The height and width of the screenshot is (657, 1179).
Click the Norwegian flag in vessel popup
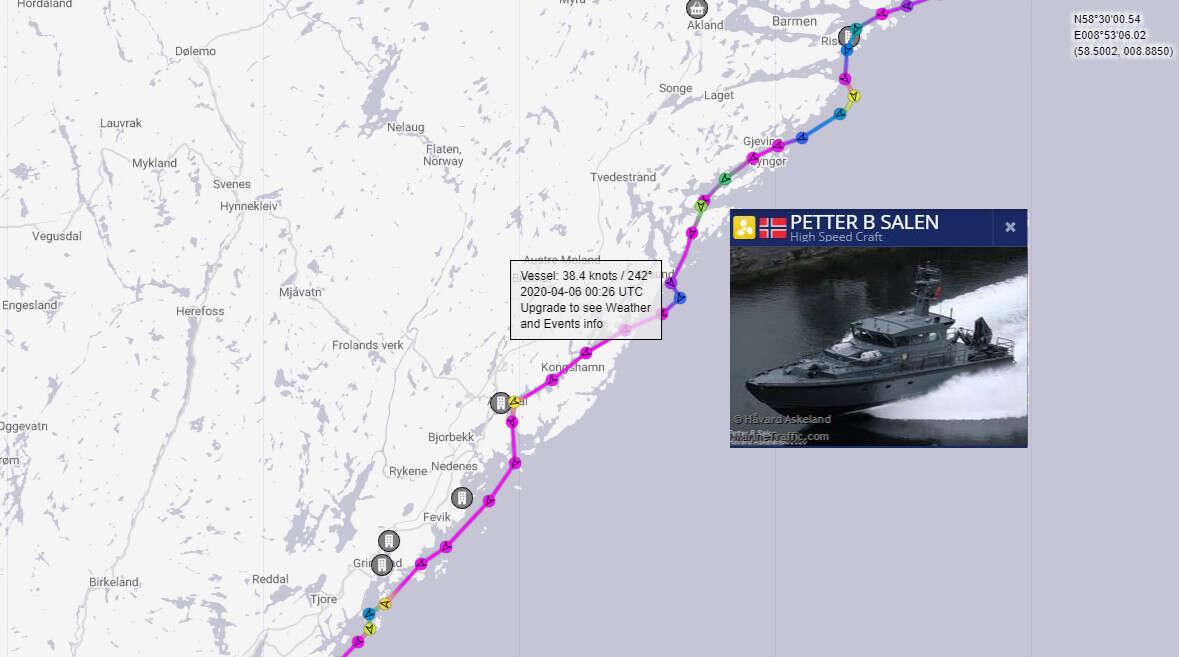click(x=772, y=227)
